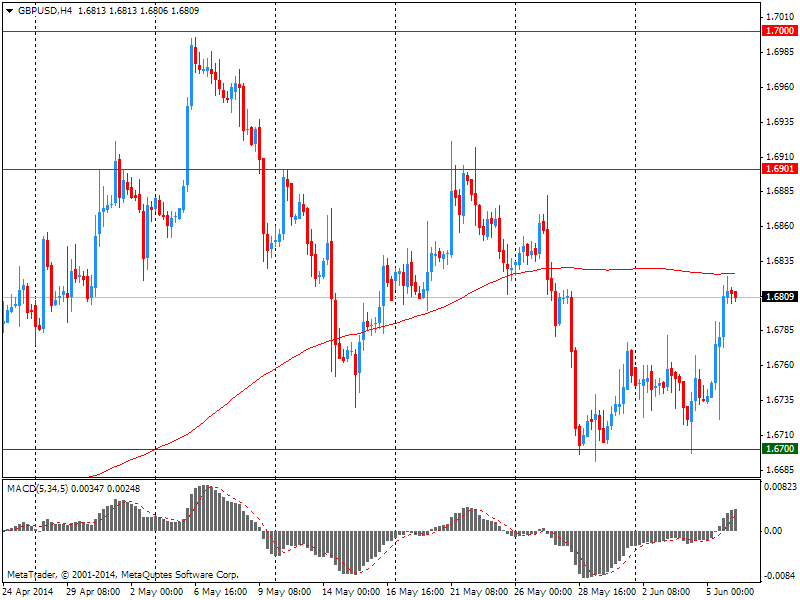Screen dimensions: 800x600
Task: Click the 1.6885 price scale value
Action: 781,191
